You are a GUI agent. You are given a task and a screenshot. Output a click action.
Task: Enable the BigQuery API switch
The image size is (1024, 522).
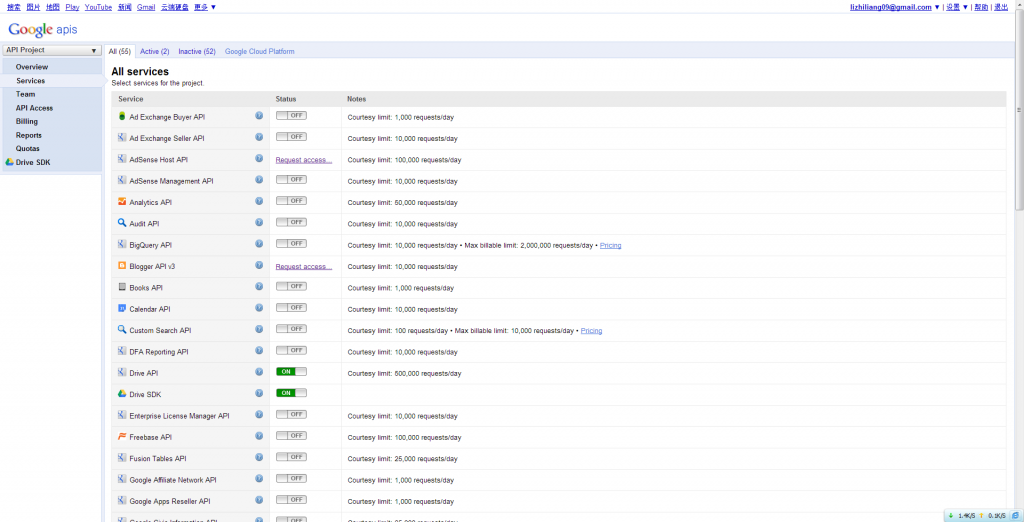point(291,244)
